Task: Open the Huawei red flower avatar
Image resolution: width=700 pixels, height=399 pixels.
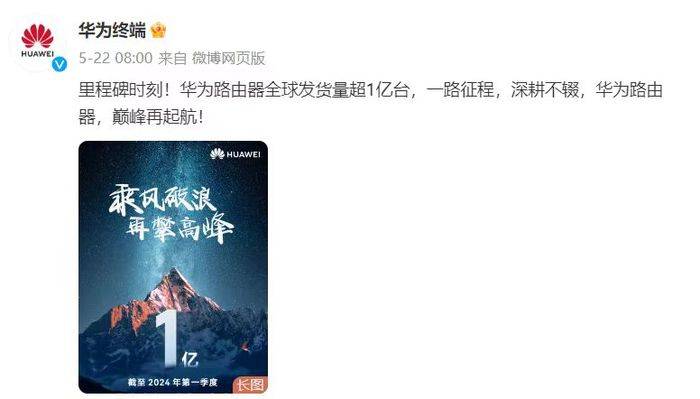Action: coord(38,43)
